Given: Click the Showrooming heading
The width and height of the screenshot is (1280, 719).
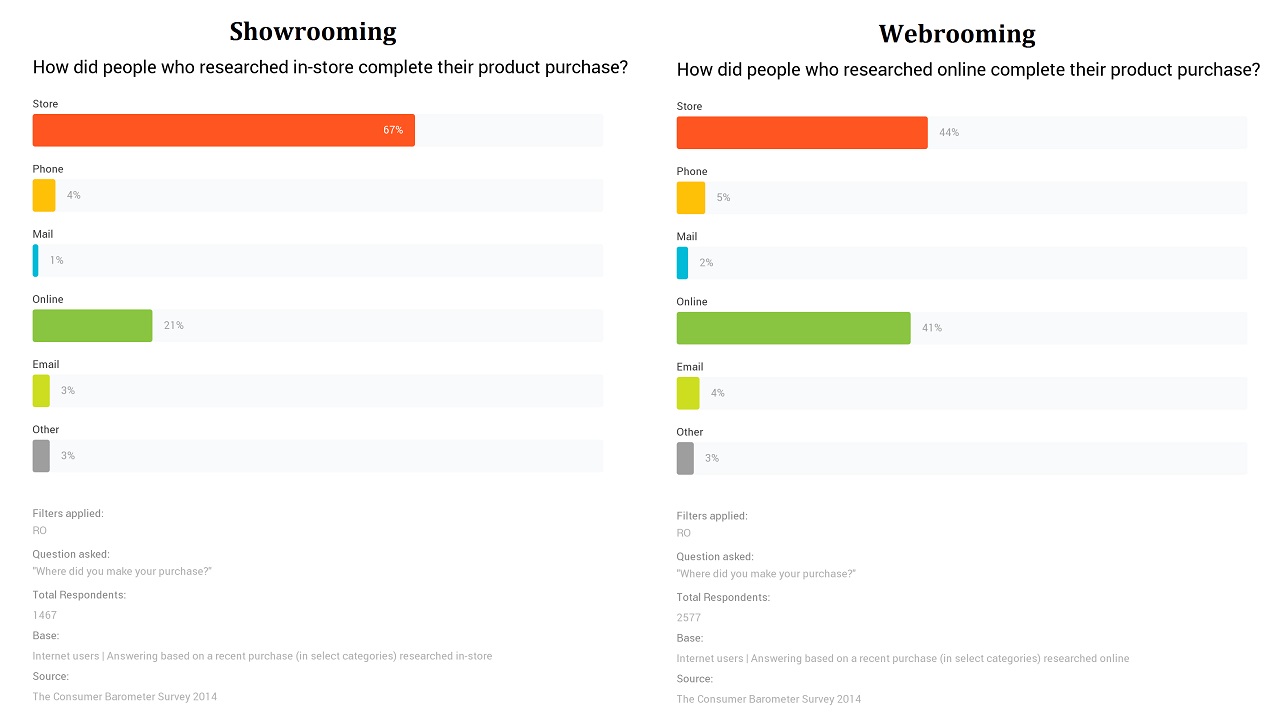Looking at the screenshot, I should [x=313, y=32].
